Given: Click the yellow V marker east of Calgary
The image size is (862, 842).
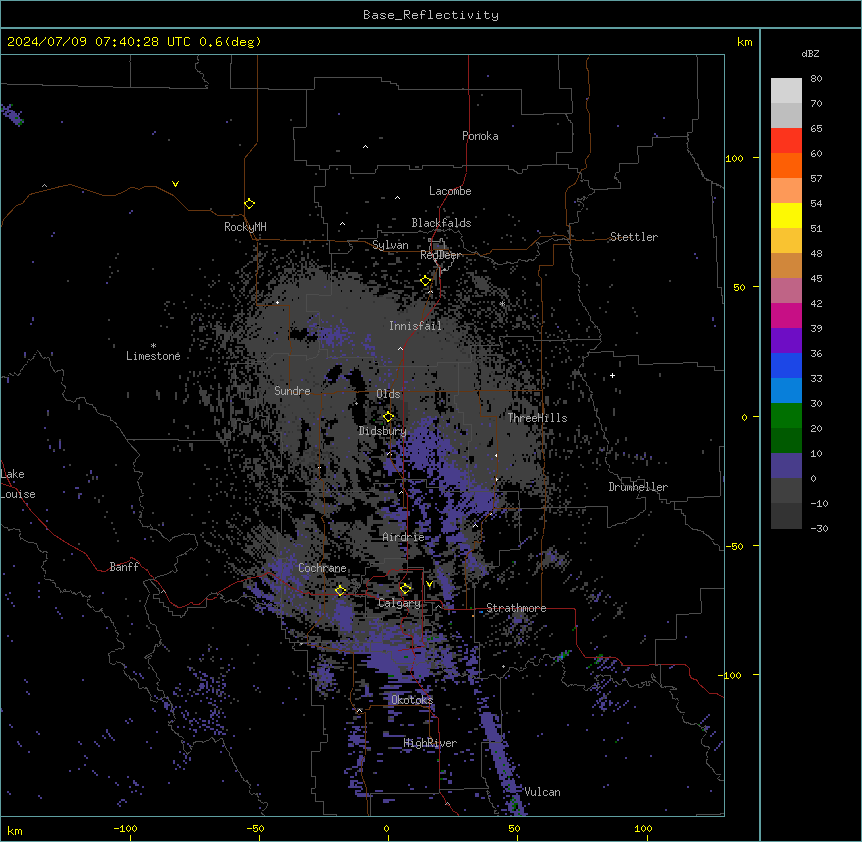Looking at the screenshot, I should (429, 584).
